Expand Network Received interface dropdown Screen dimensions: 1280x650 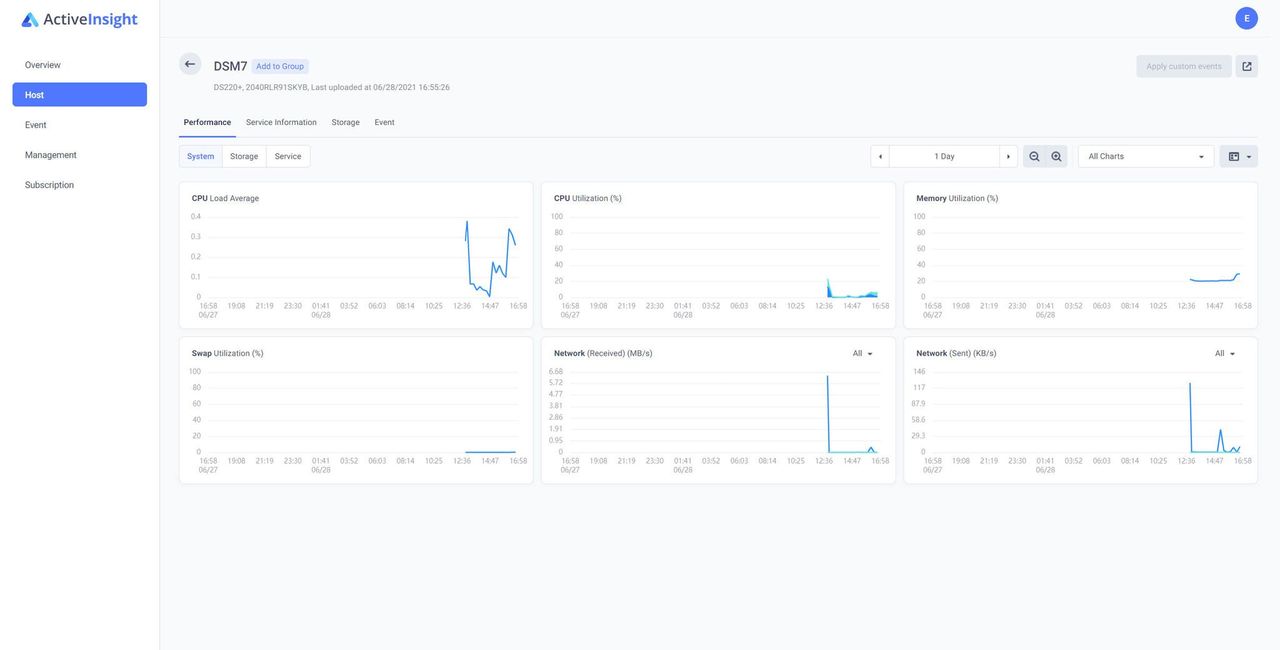(863, 353)
